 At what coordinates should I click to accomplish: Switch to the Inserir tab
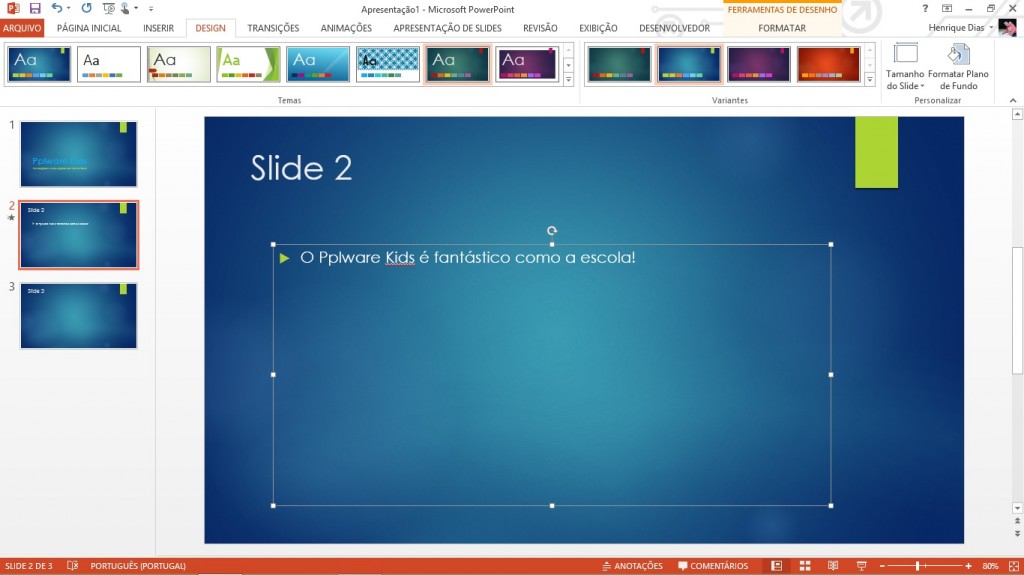[x=158, y=28]
